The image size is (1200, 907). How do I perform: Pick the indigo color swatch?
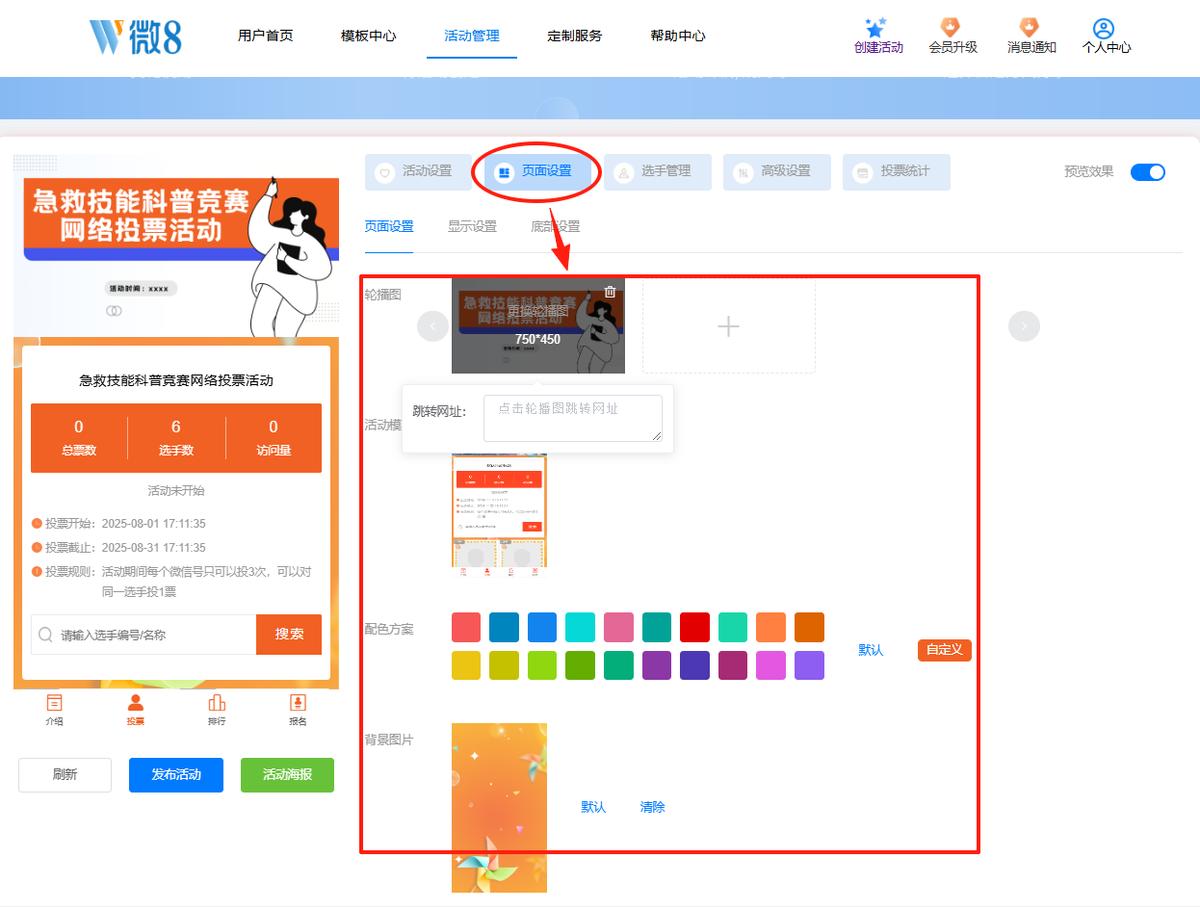(694, 665)
